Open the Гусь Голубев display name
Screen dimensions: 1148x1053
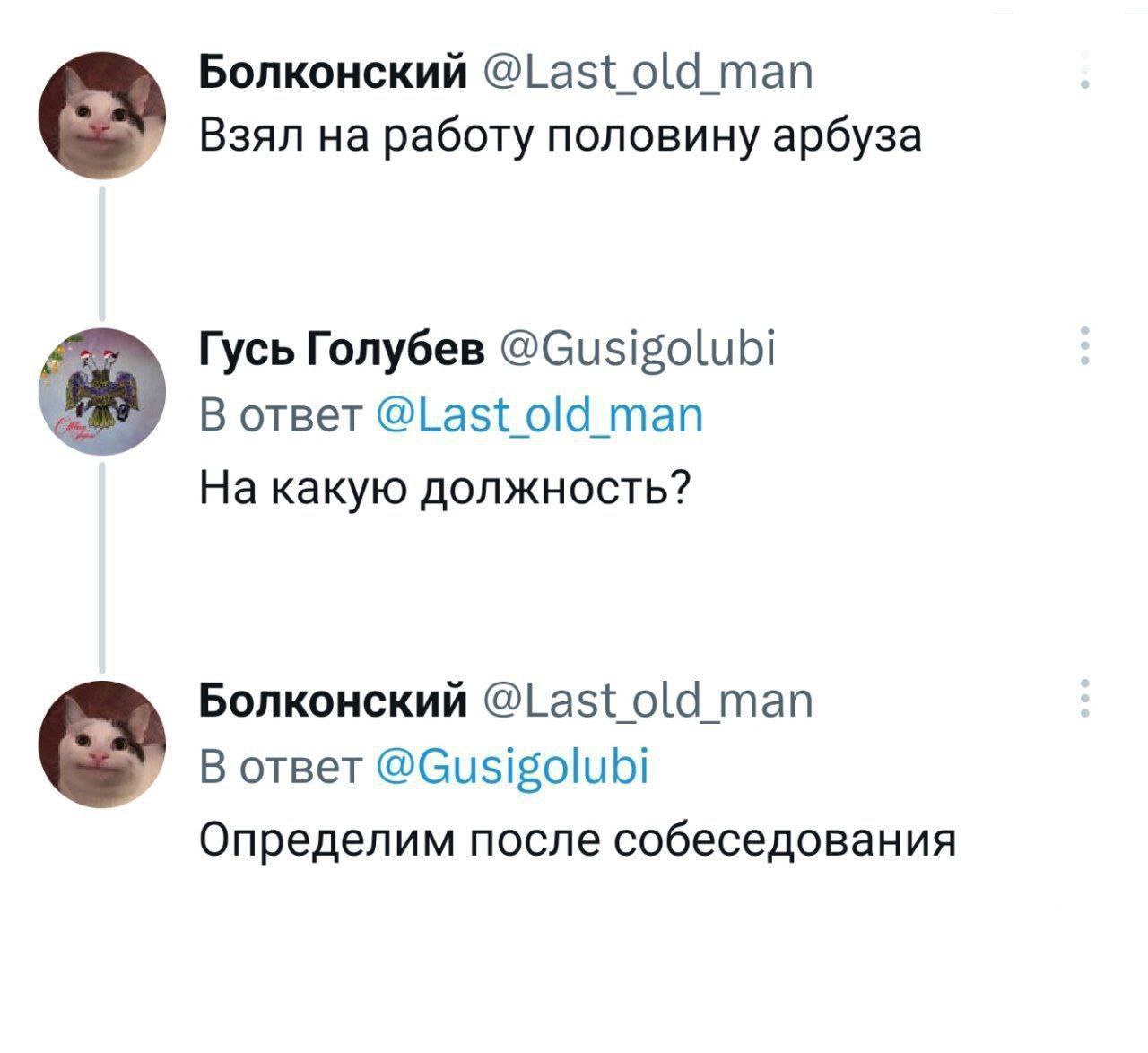(x=341, y=346)
